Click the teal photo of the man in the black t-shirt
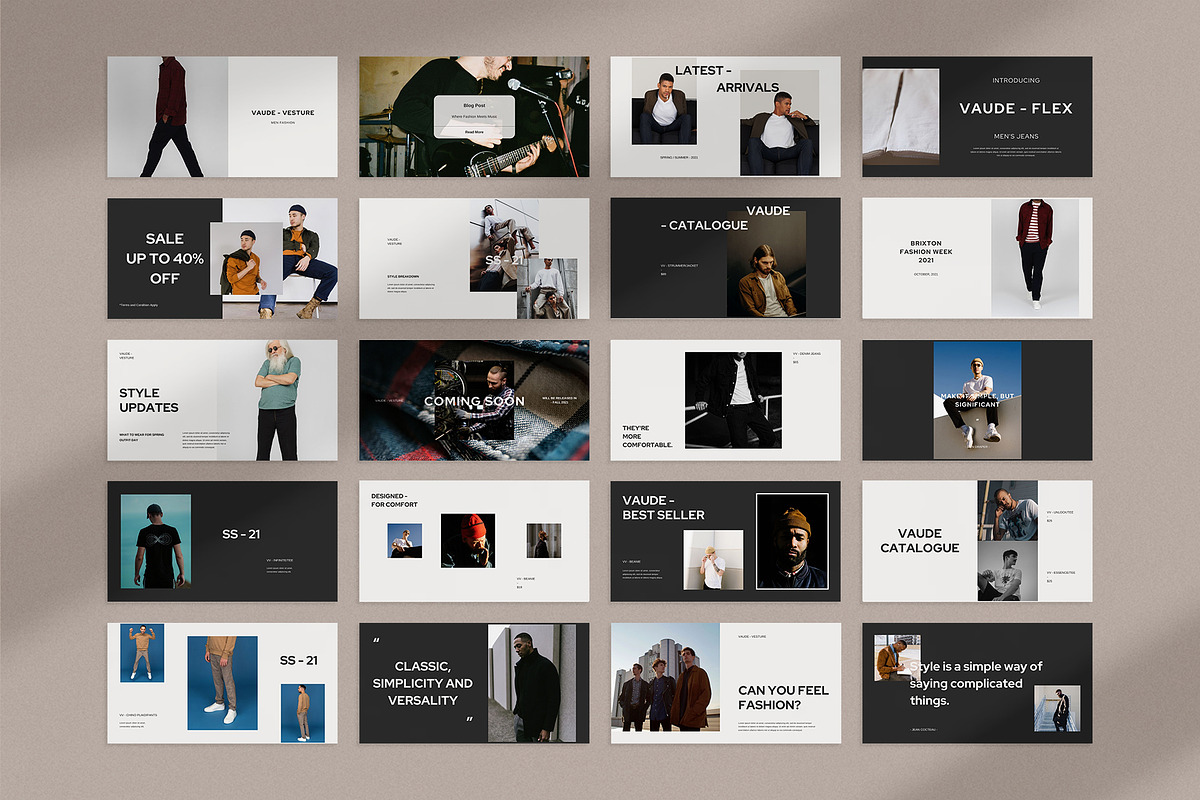The image size is (1200, 800). [155, 541]
